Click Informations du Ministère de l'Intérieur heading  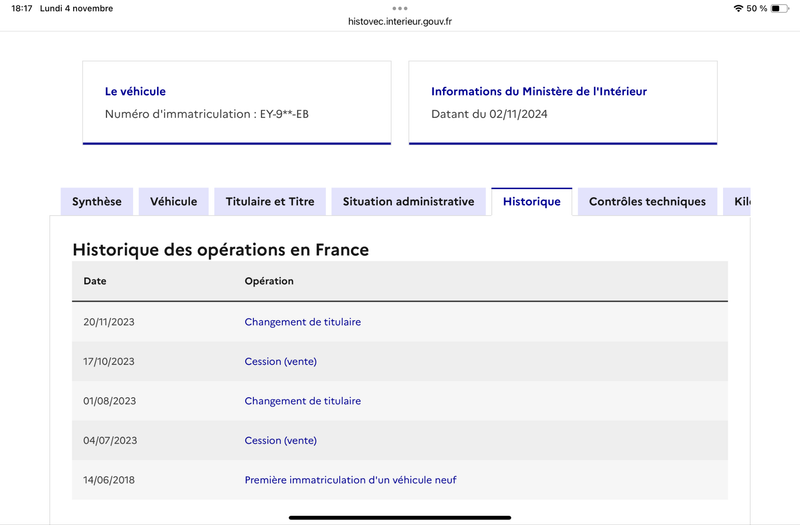[539, 91]
